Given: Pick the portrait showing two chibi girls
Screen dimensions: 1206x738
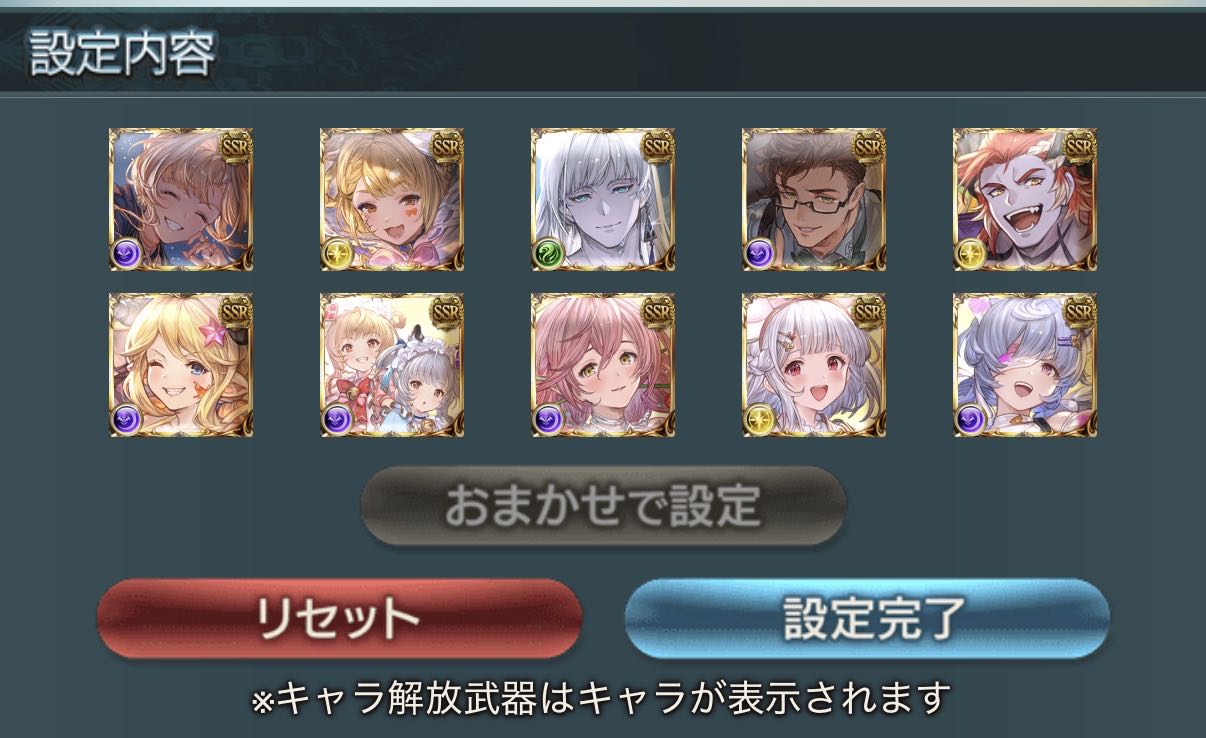Looking at the screenshot, I should (x=392, y=365).
